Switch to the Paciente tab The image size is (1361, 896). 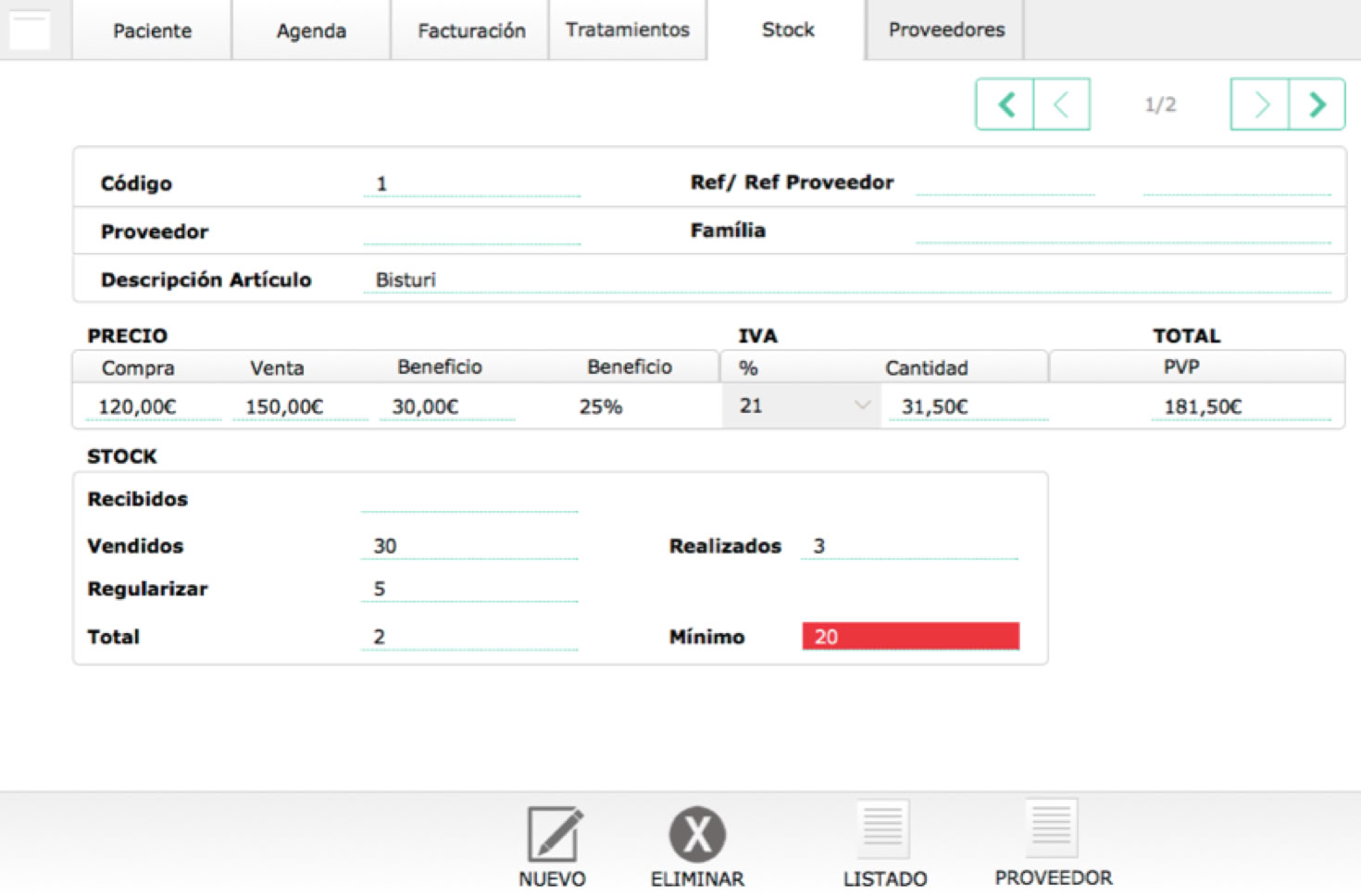click(x=152, y=31)
